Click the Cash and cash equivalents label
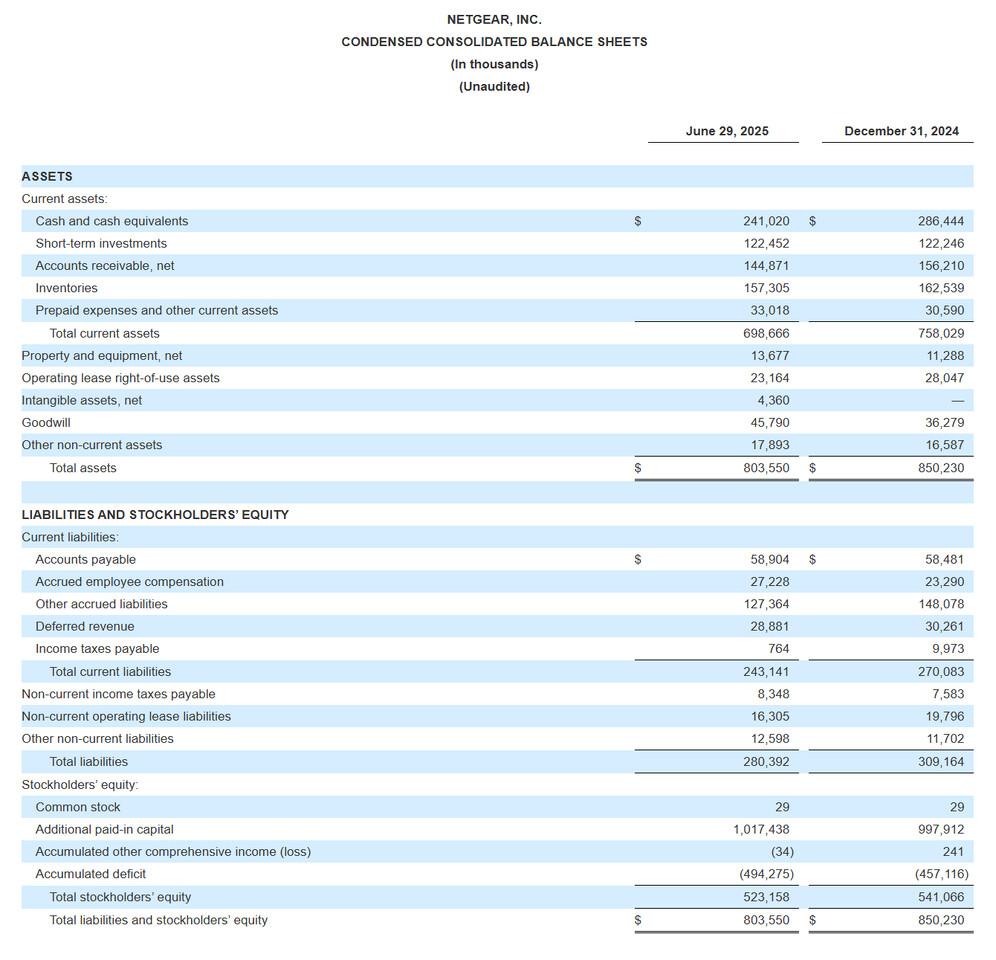This screenshot has height=960, width=996. [x=112, y=221]
